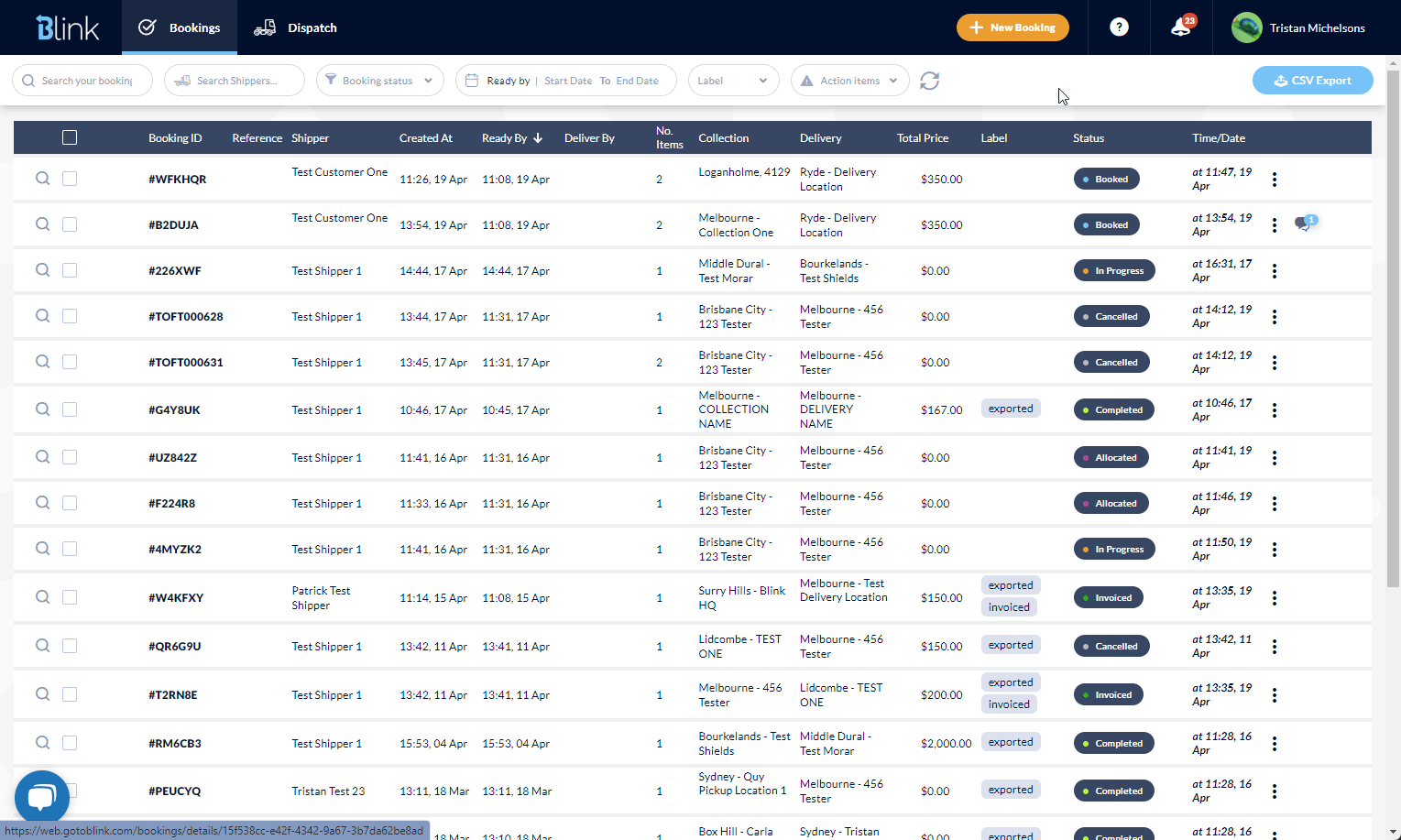1401x840 pixels.
Task: Open three-dot actions menu for #226XWF
Action: click(x=1275, y=270)
